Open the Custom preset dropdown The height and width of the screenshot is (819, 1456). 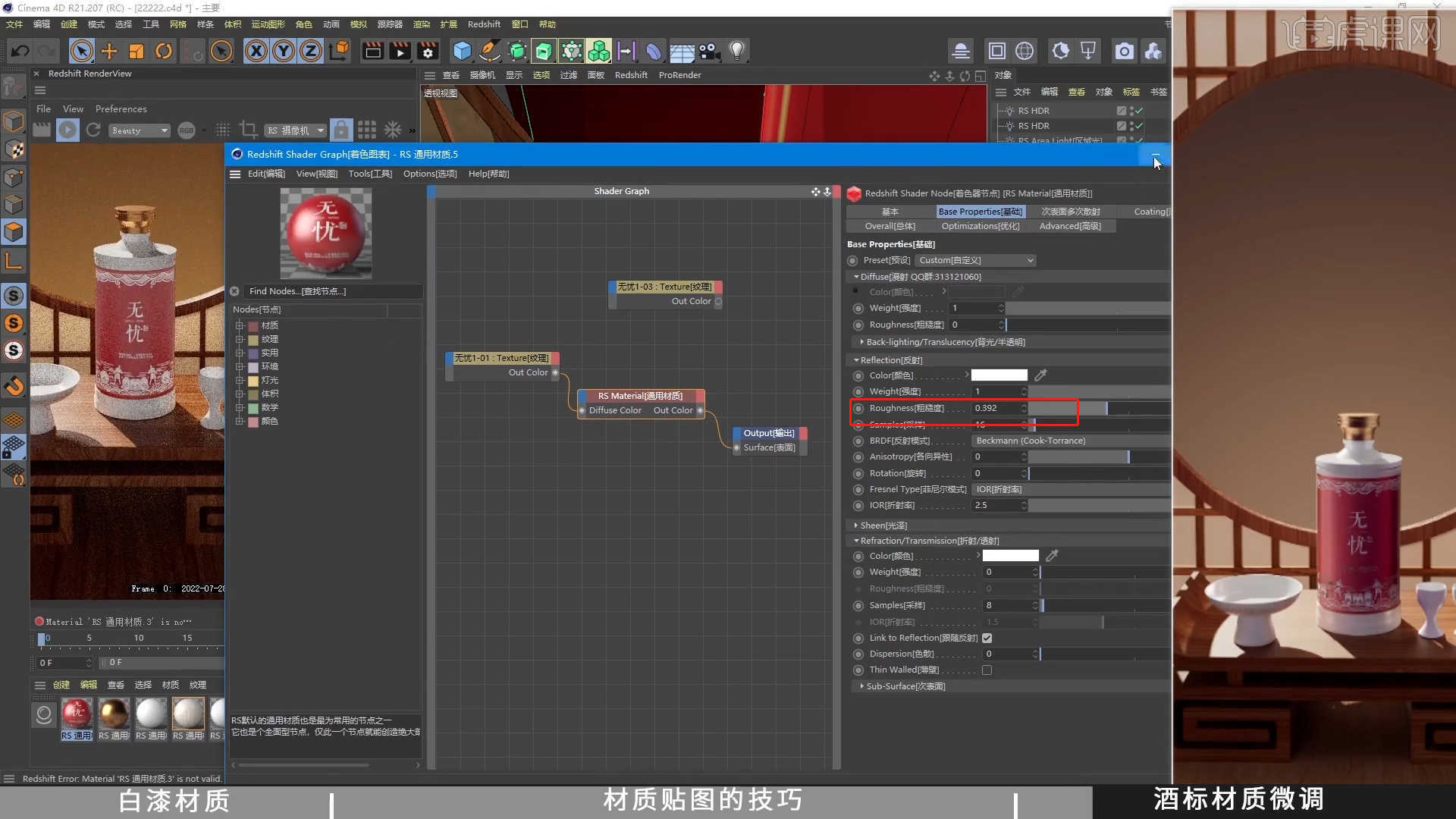(976, 260)
